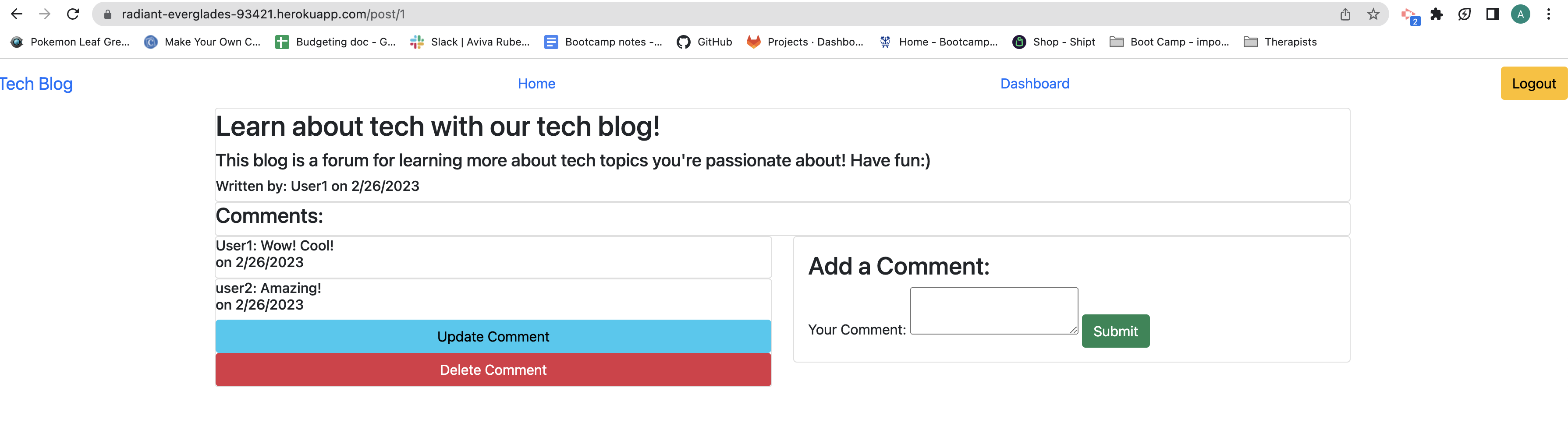Open the Shop - Shipt bookmark
Viewport: 1568px width, 444px height.
click(1053, 41)
